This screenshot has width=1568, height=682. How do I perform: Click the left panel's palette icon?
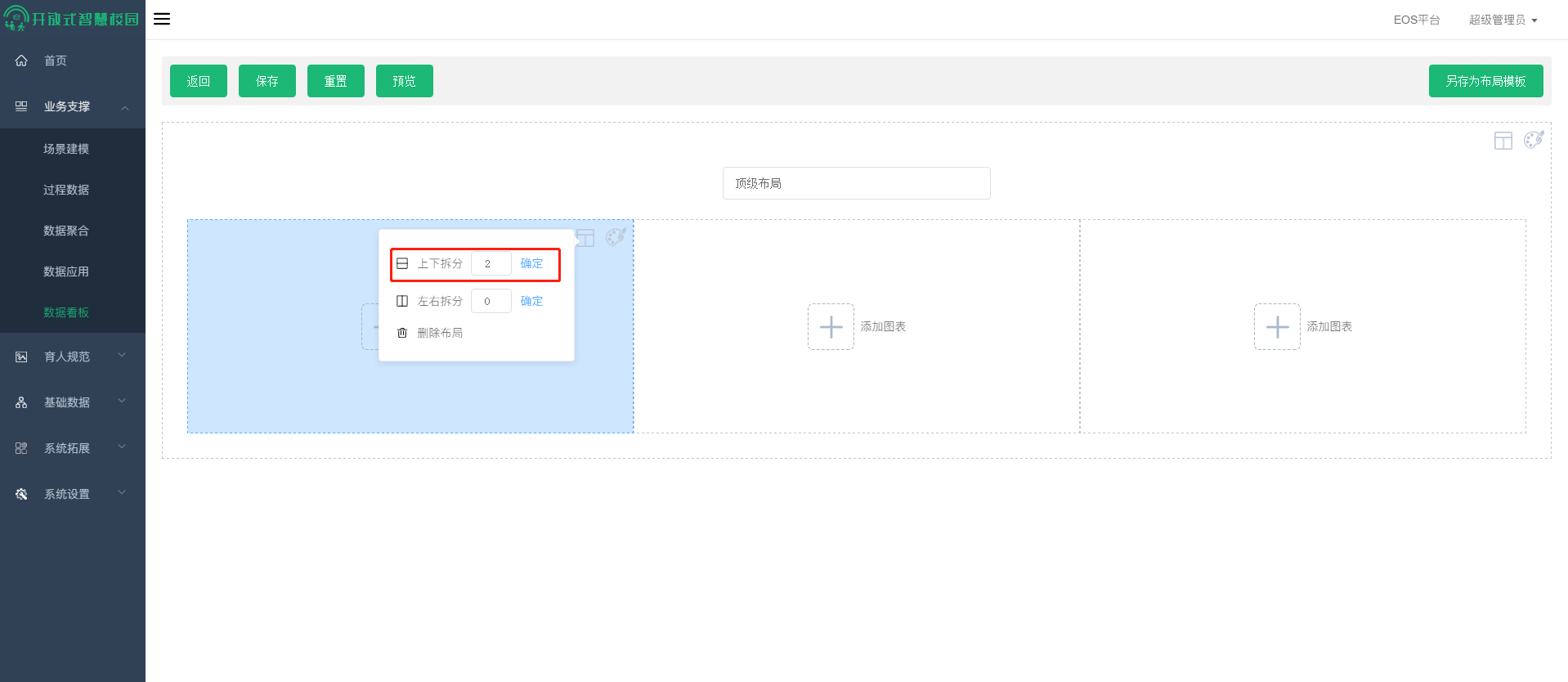coord(616,237)
